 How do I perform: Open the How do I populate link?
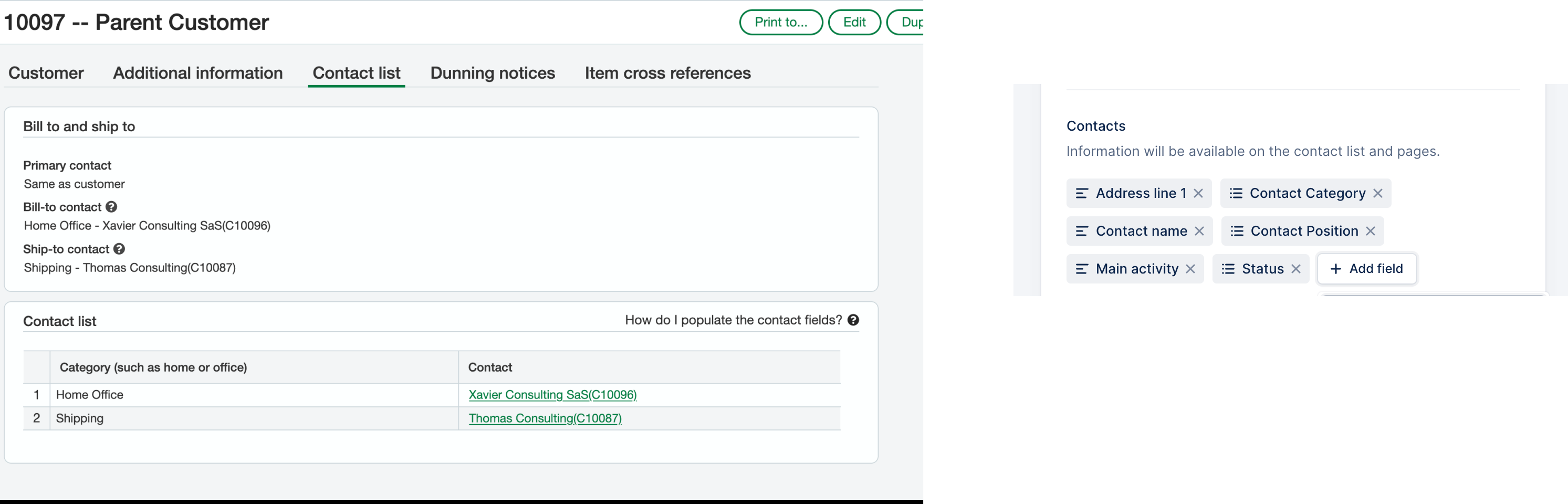[x=733, y=320]
